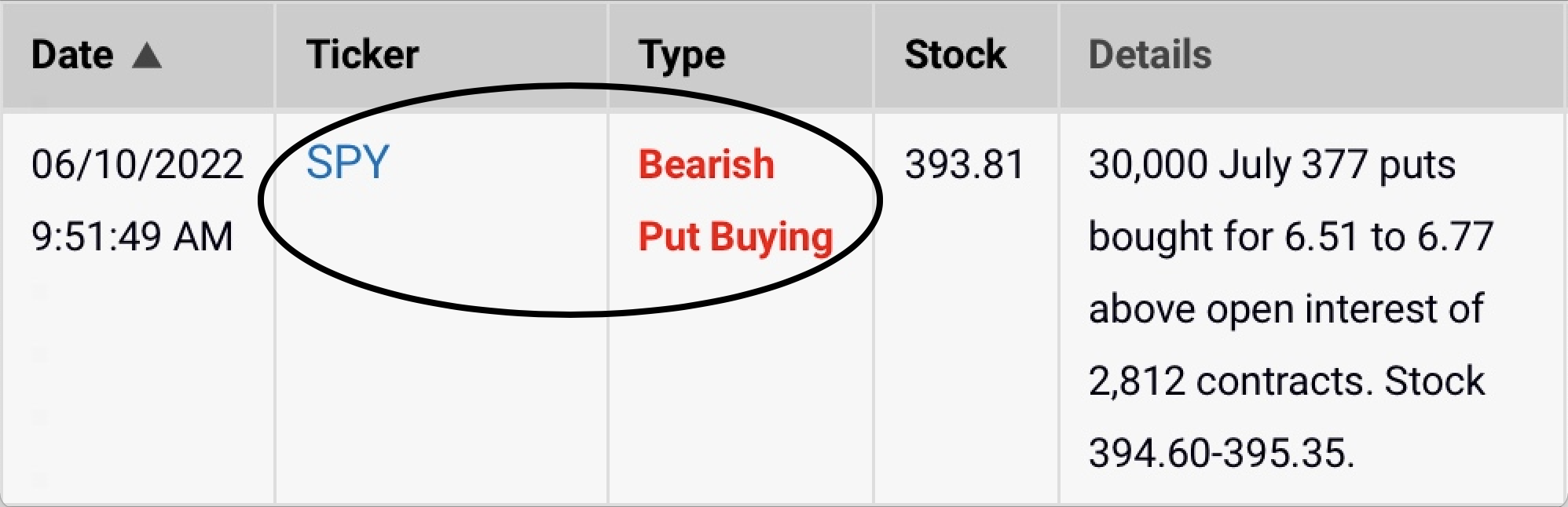Click the Put Buying type text
Screen dimensions: 1568x507
735,237
